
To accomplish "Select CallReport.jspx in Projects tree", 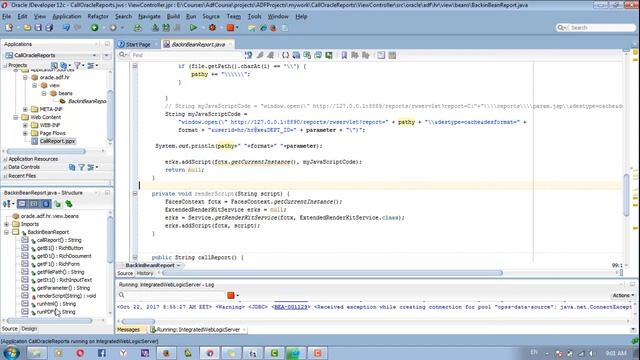I will [x=58, y=141].
